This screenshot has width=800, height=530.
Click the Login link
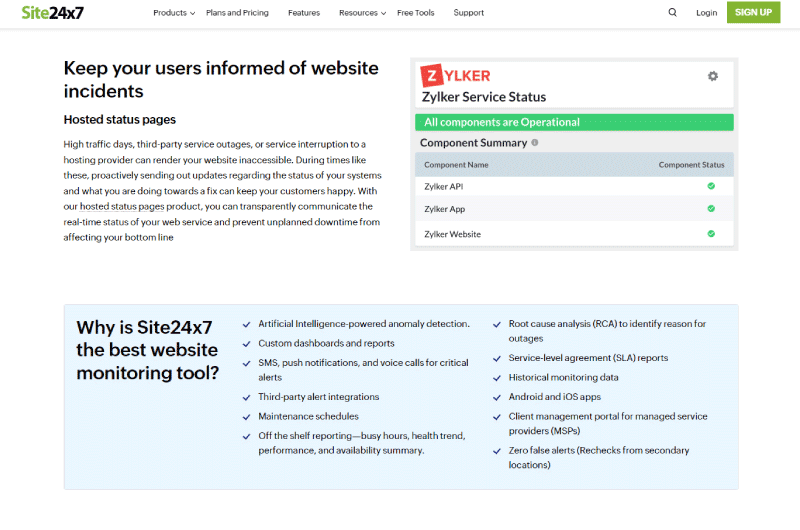[707, 13]
